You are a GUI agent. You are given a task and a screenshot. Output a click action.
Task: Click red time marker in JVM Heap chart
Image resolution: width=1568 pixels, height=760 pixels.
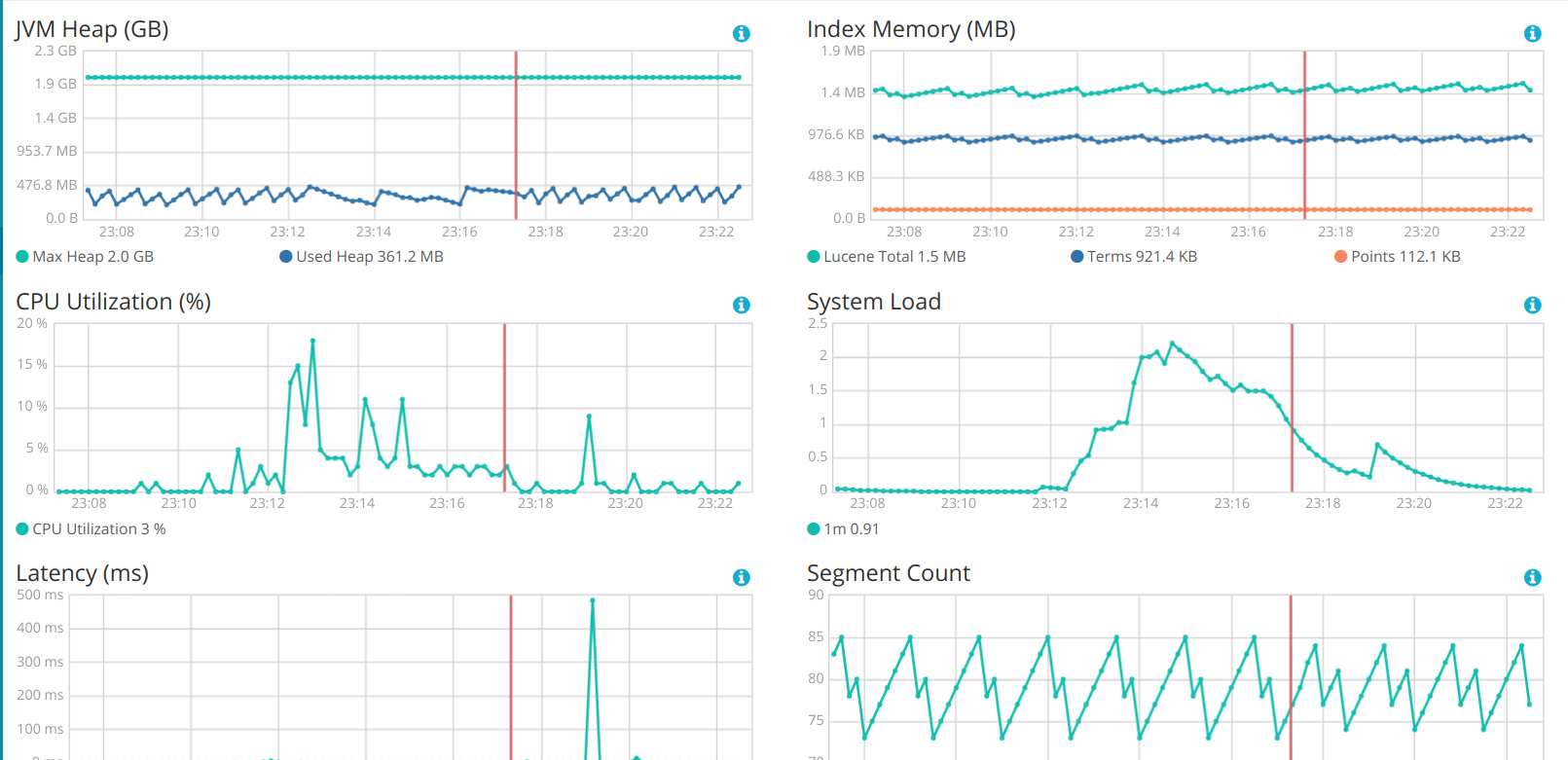[516, 135]
